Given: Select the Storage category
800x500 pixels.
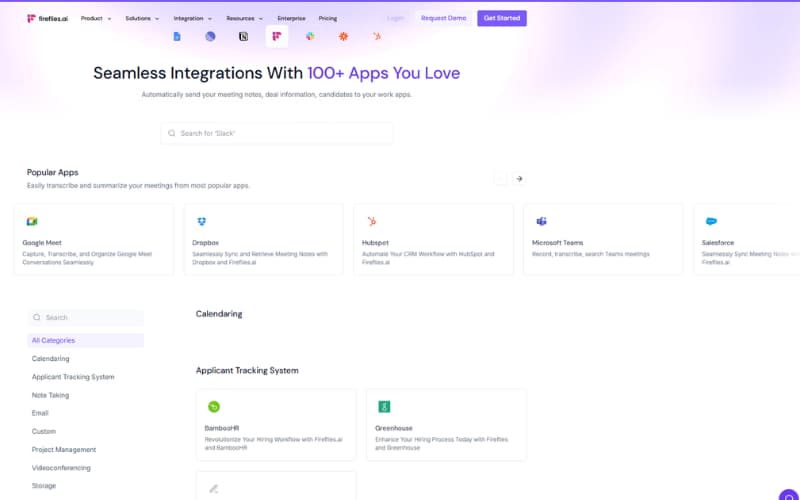Looking at the screenshot, I should (x=44, y=486).
